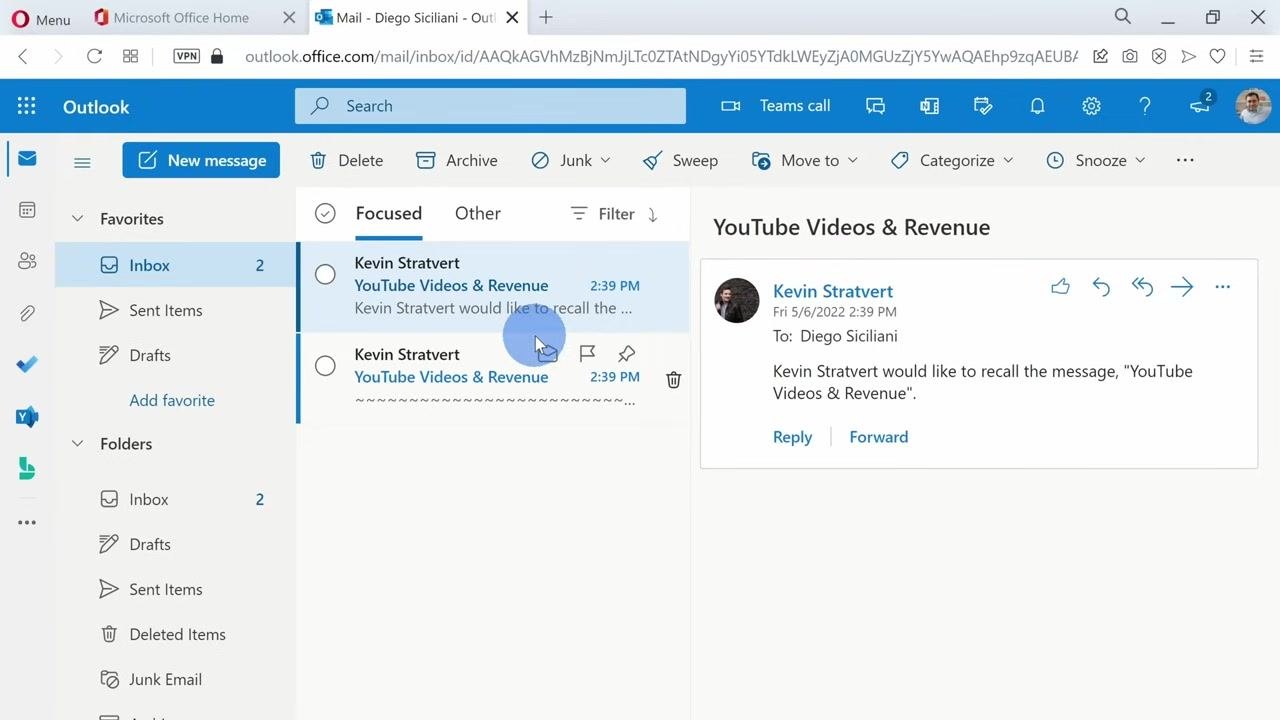1280x720 pixels.
Task: Switch to the Other tab
Action: (478, 213)
